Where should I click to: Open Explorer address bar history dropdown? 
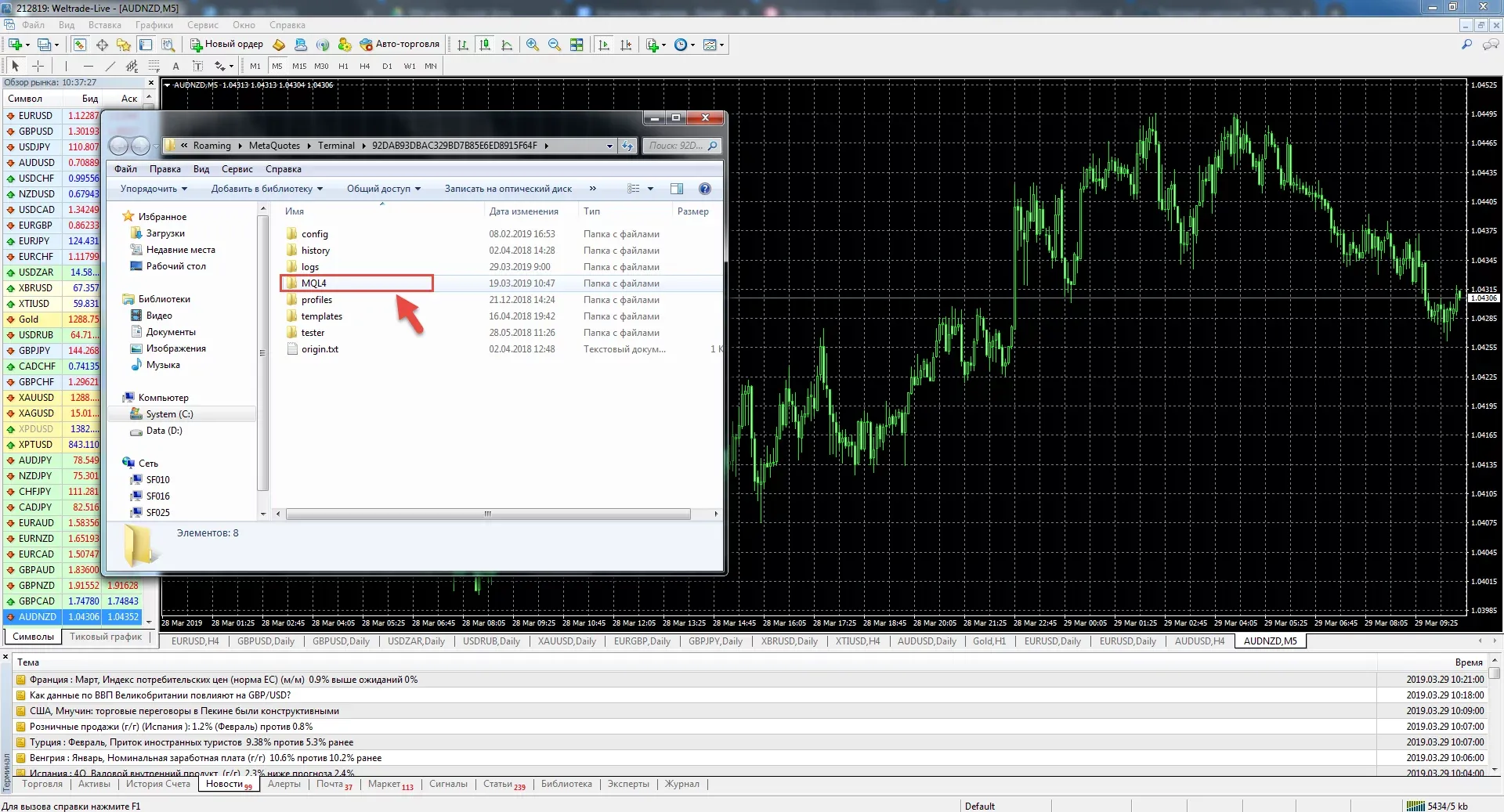click(609, 146)
